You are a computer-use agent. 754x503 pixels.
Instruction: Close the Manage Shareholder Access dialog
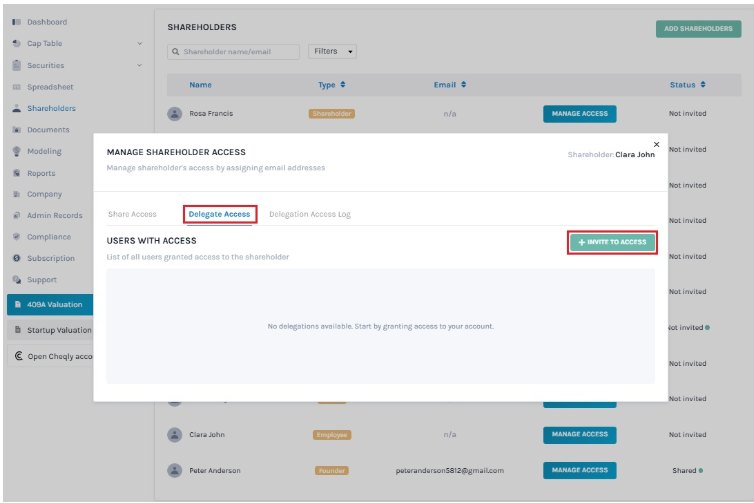[656, 144]
